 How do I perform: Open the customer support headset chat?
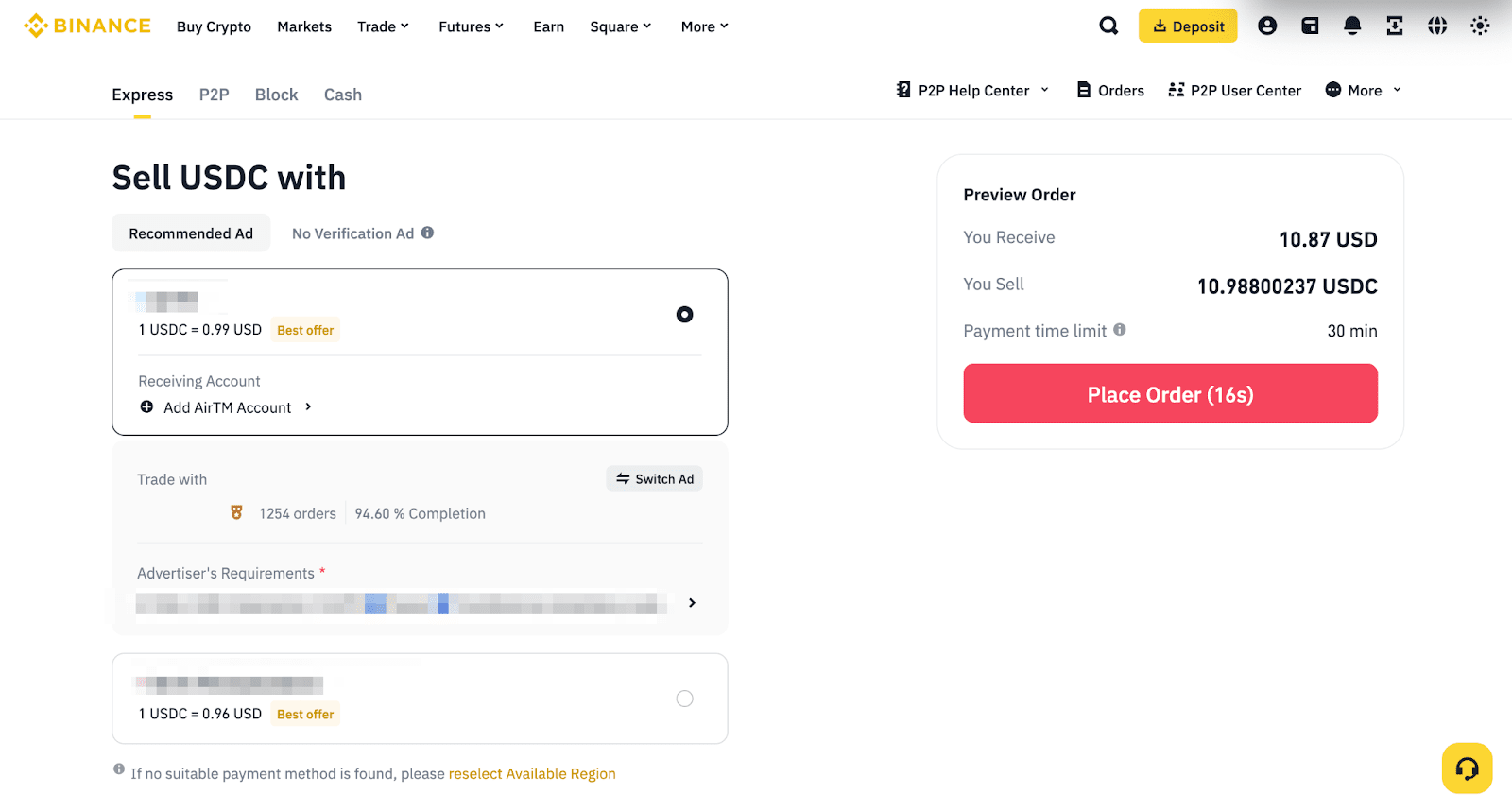(1467, 769)
